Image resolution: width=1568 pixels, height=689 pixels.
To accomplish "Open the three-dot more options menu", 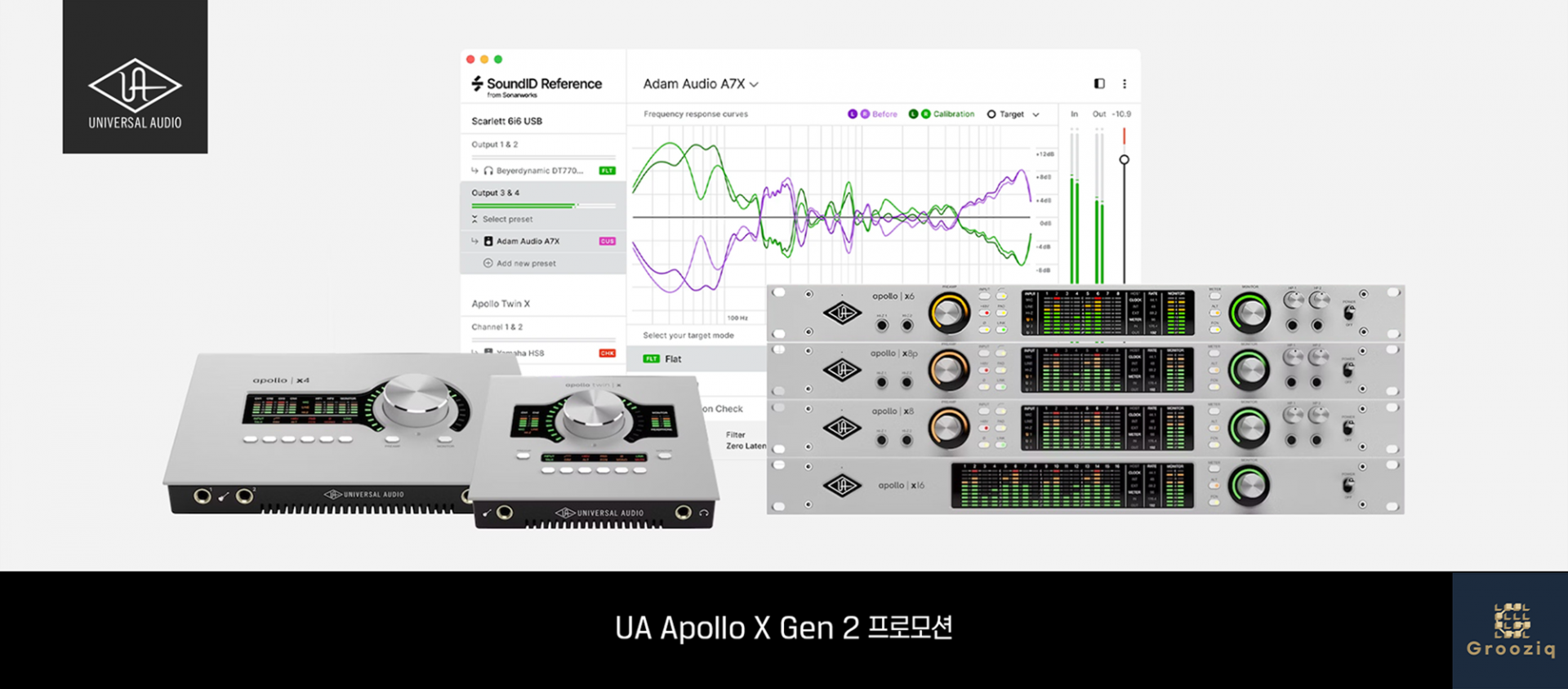I will (x=1125, y=83).
